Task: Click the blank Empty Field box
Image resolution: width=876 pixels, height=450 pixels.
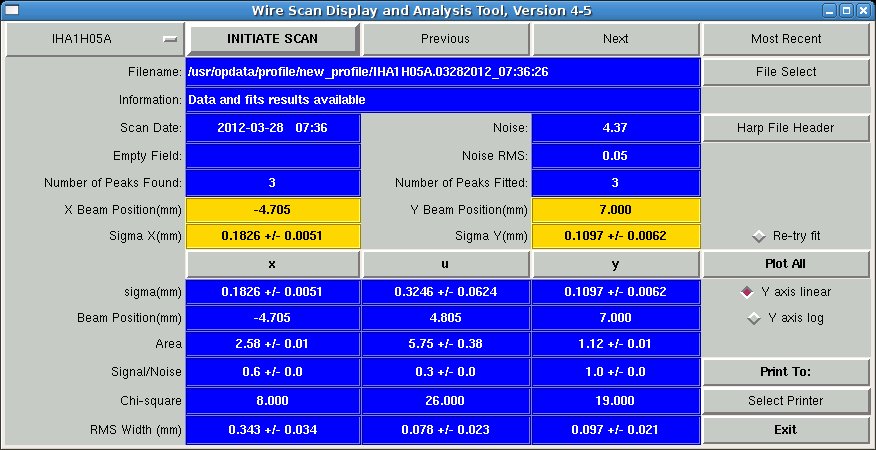Action: coord(273,156)
